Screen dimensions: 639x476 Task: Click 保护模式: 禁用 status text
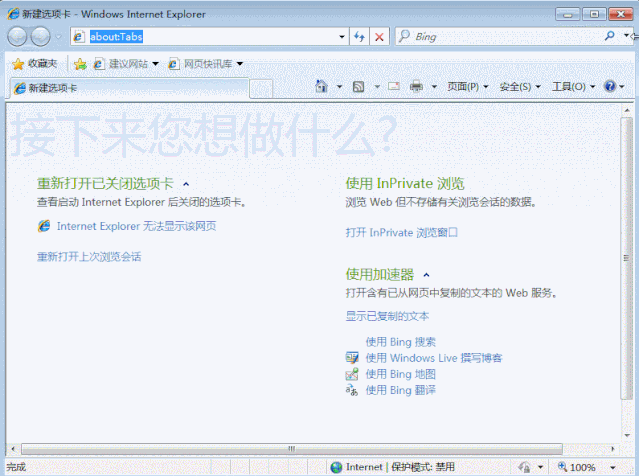pos(423,467)
